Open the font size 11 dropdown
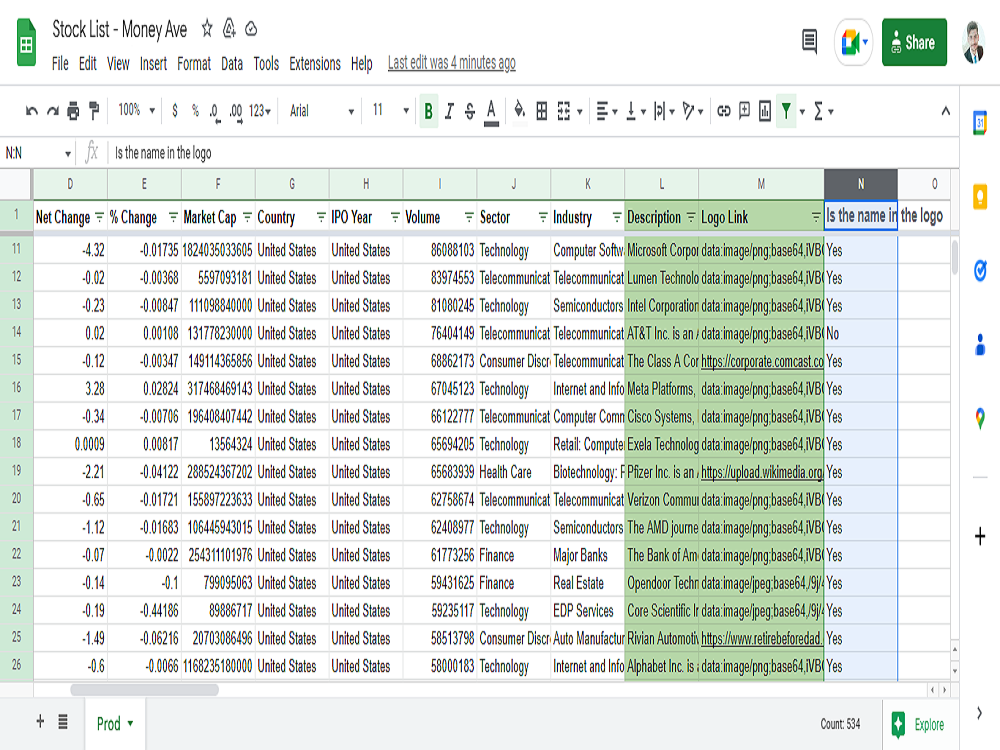The image size is (1000, 750). tap(390, 110)
